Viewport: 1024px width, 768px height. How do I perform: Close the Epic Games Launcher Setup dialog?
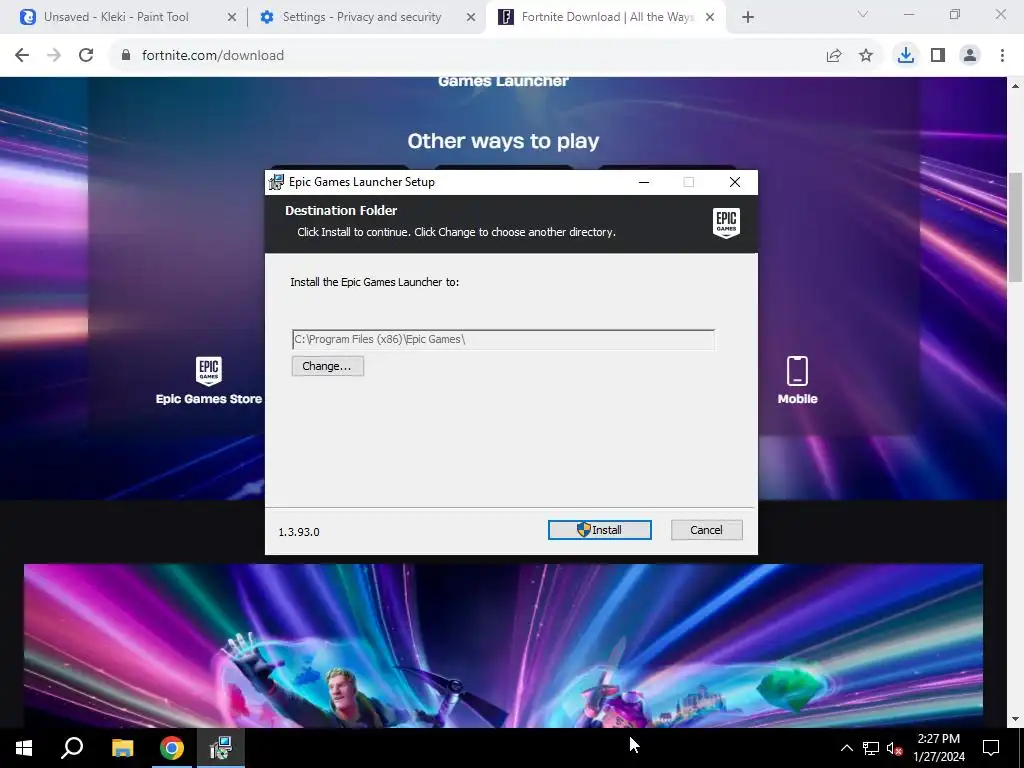735,182
